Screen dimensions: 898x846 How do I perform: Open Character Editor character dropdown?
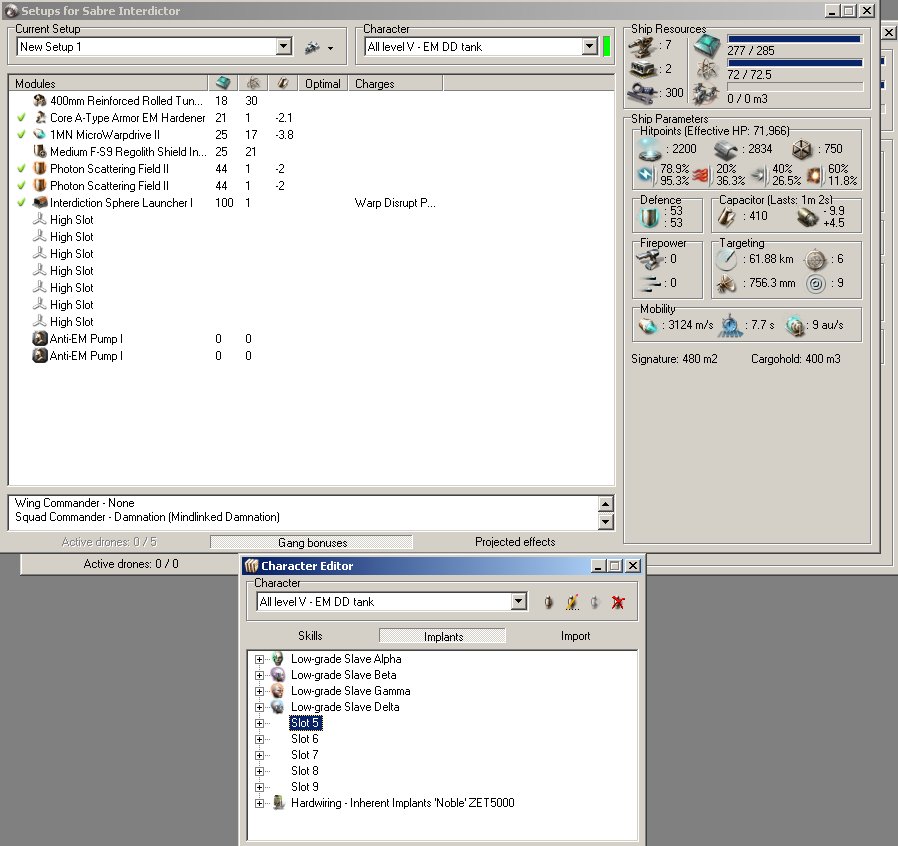(x=518, y=601)
